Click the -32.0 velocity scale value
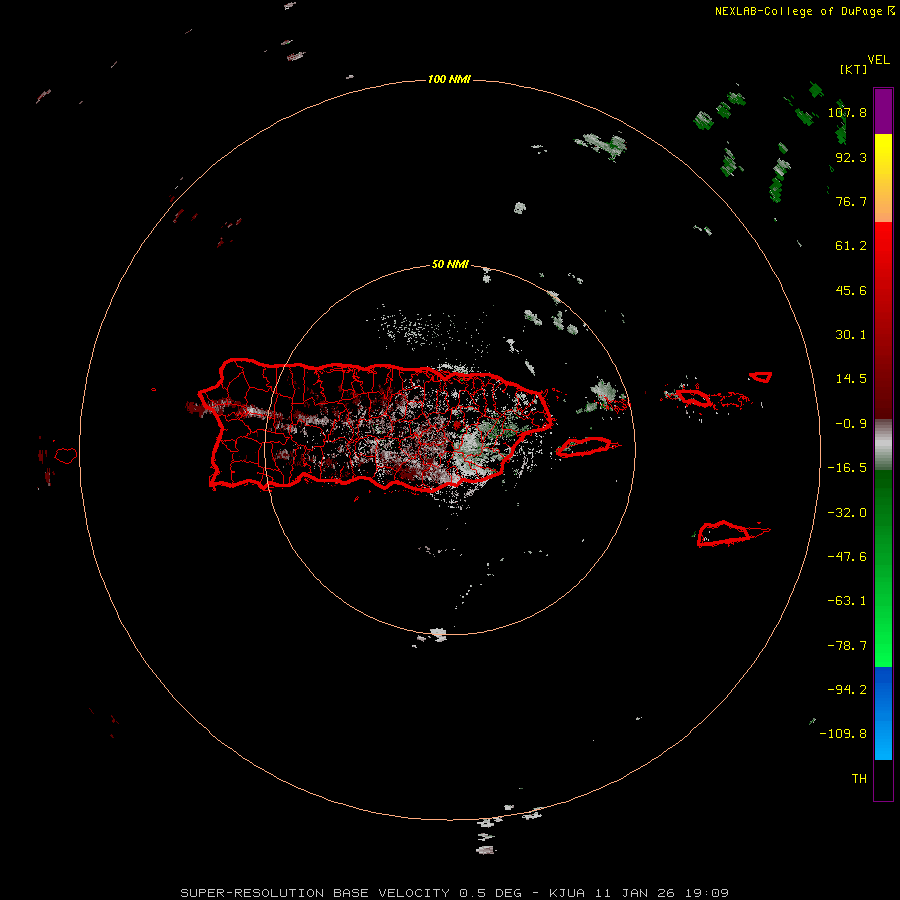900x900 pixels. (x=847, y=513)
